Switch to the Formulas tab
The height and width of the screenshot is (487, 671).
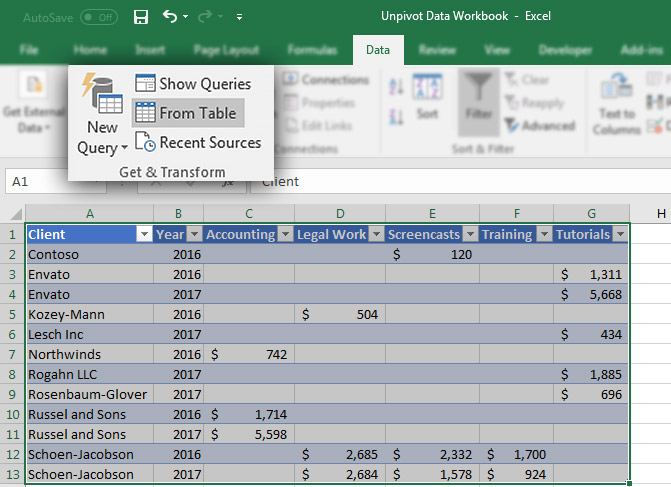point(312,50)
